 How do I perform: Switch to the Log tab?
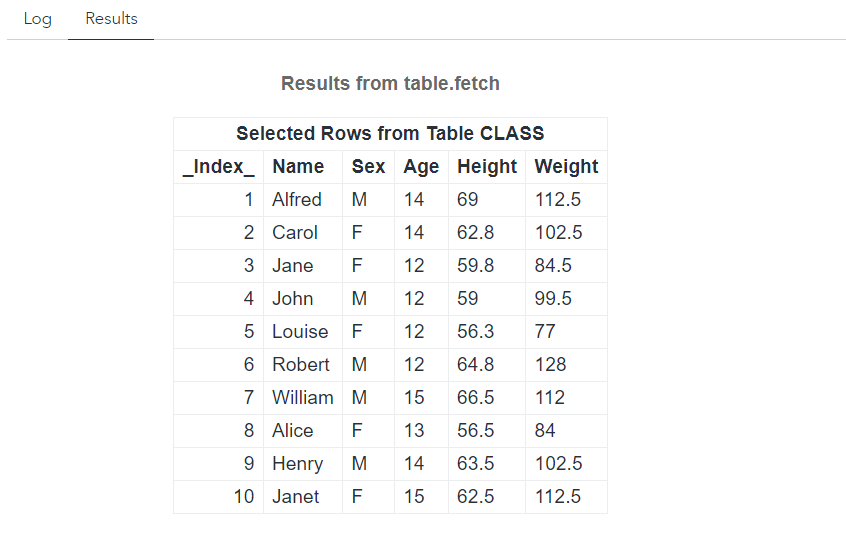click(x=37, y=19)
